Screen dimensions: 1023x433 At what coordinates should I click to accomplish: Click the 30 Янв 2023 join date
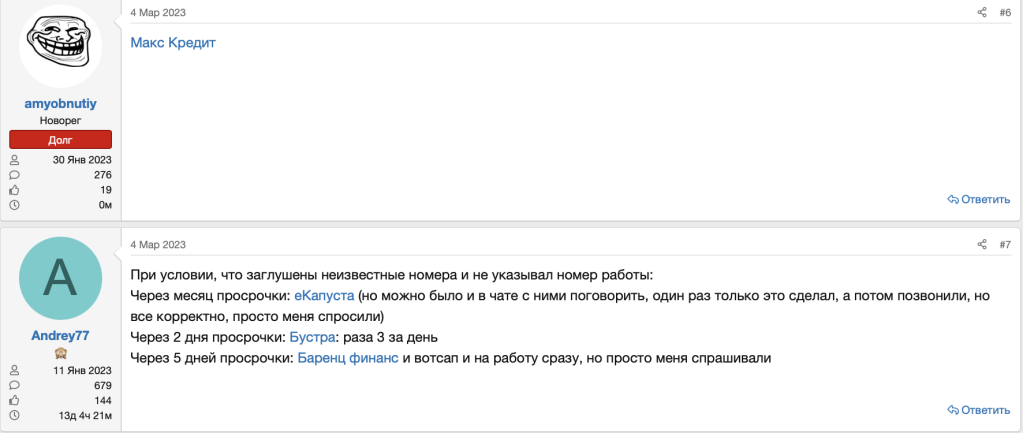(82, 160)
